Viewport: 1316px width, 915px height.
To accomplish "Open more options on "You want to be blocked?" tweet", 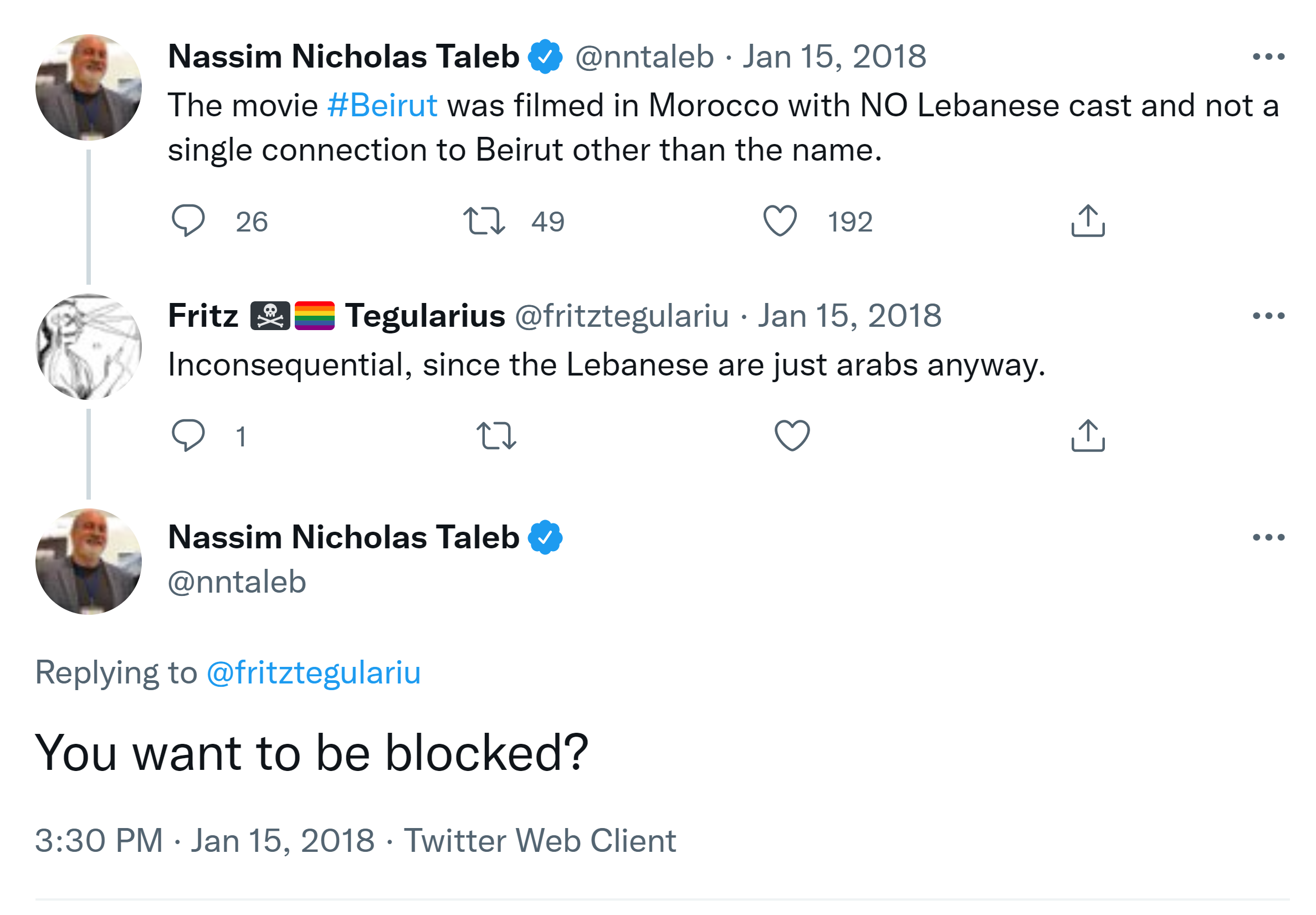I will point(1268,537).
